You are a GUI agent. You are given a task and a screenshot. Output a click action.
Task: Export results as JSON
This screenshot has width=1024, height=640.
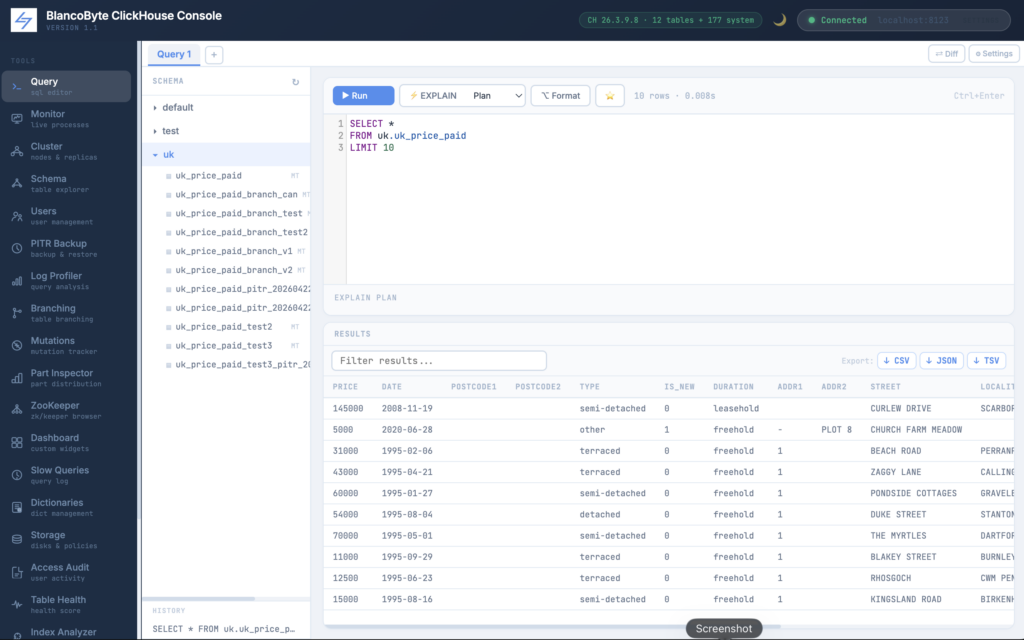pos(941,360)
